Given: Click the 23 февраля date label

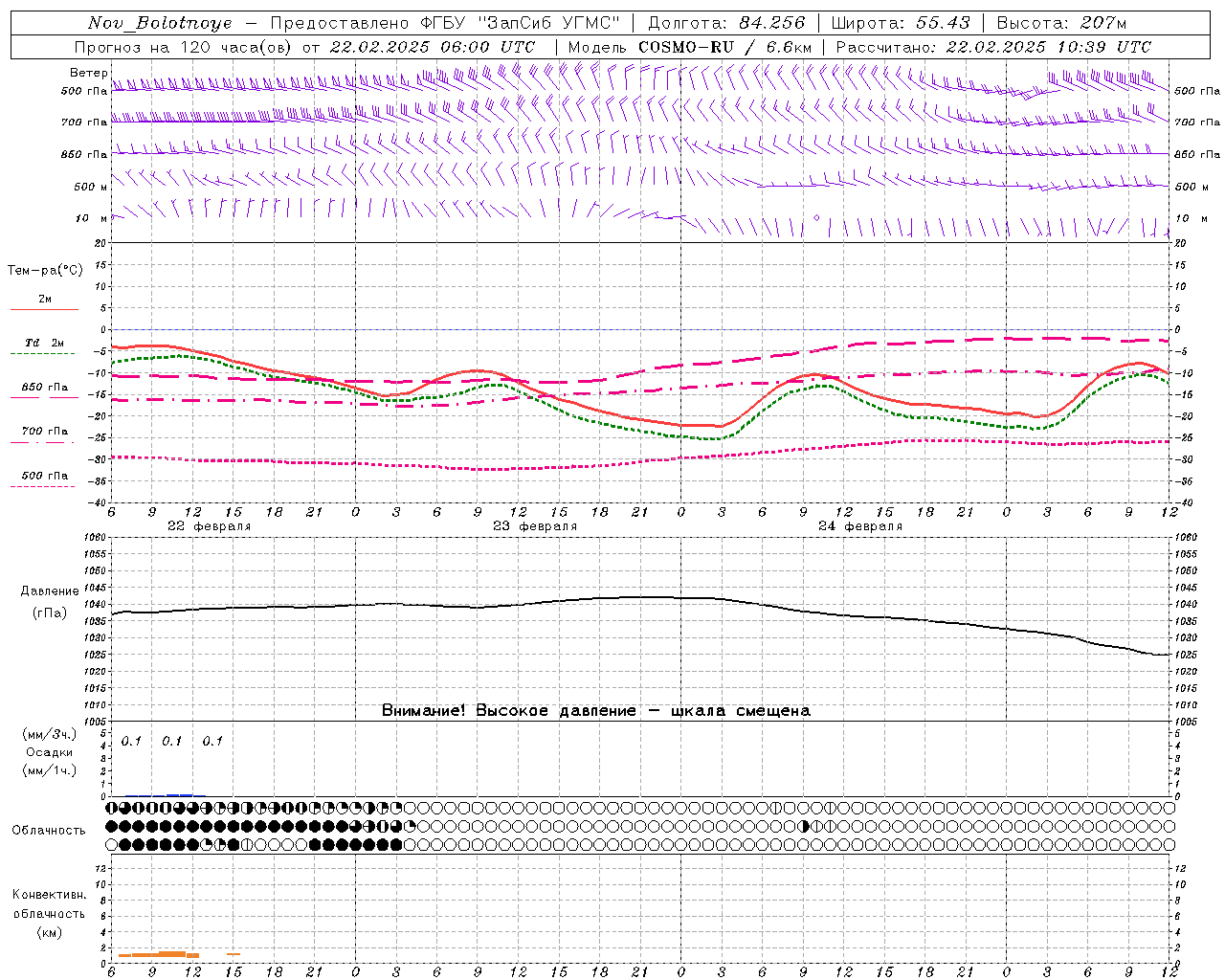Looking at the screenshot, I should (x=535, y=526).
